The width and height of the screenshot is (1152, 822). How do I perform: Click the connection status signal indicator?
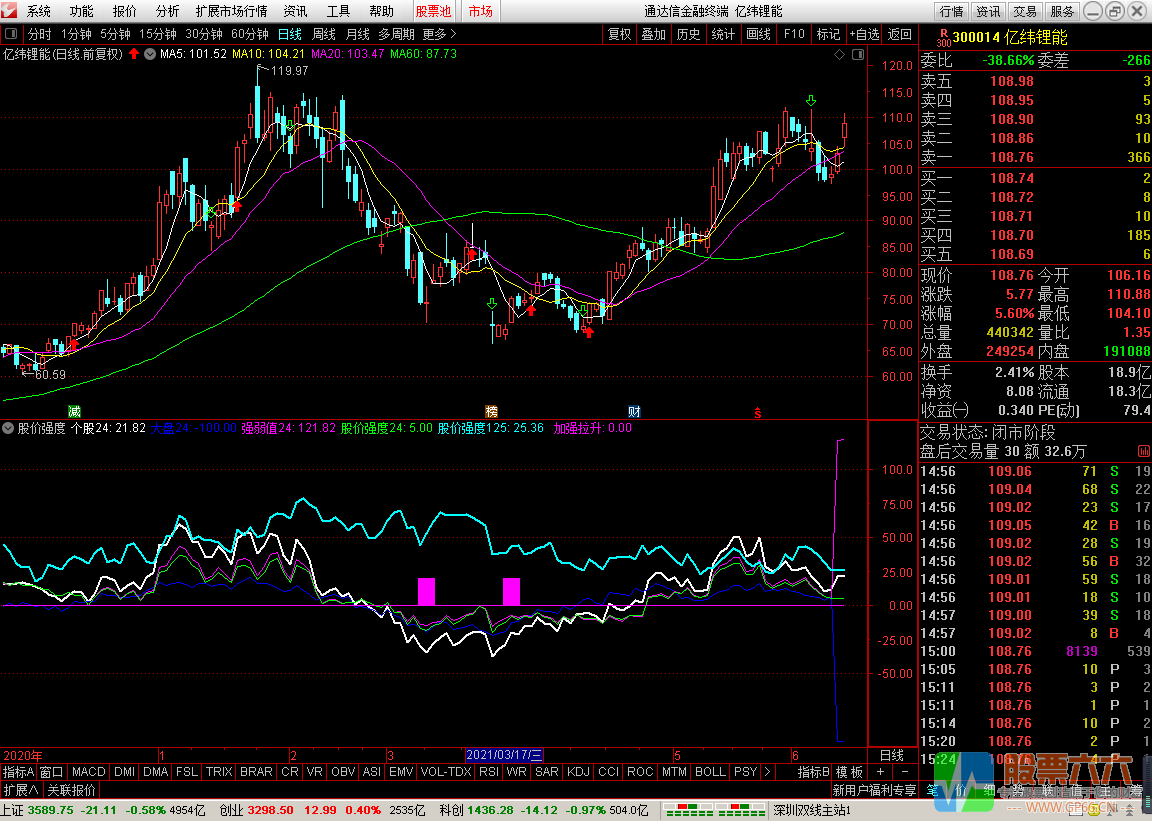point(714,810)
